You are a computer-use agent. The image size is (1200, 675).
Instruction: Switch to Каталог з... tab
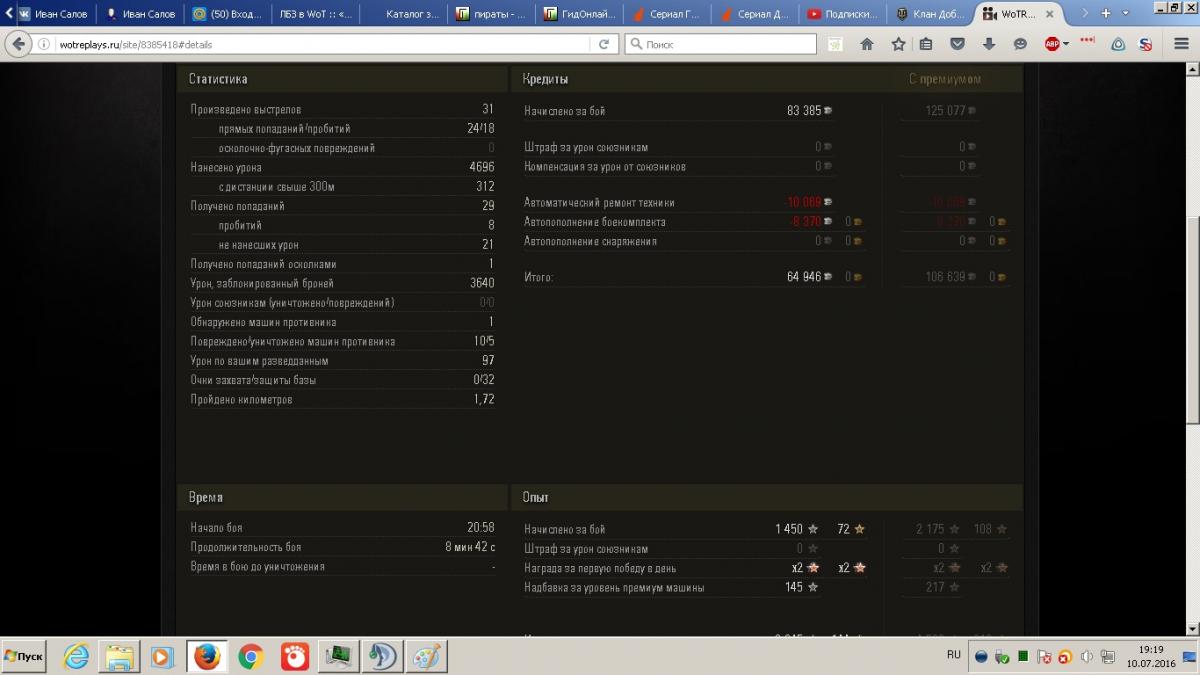click(404, 14)
